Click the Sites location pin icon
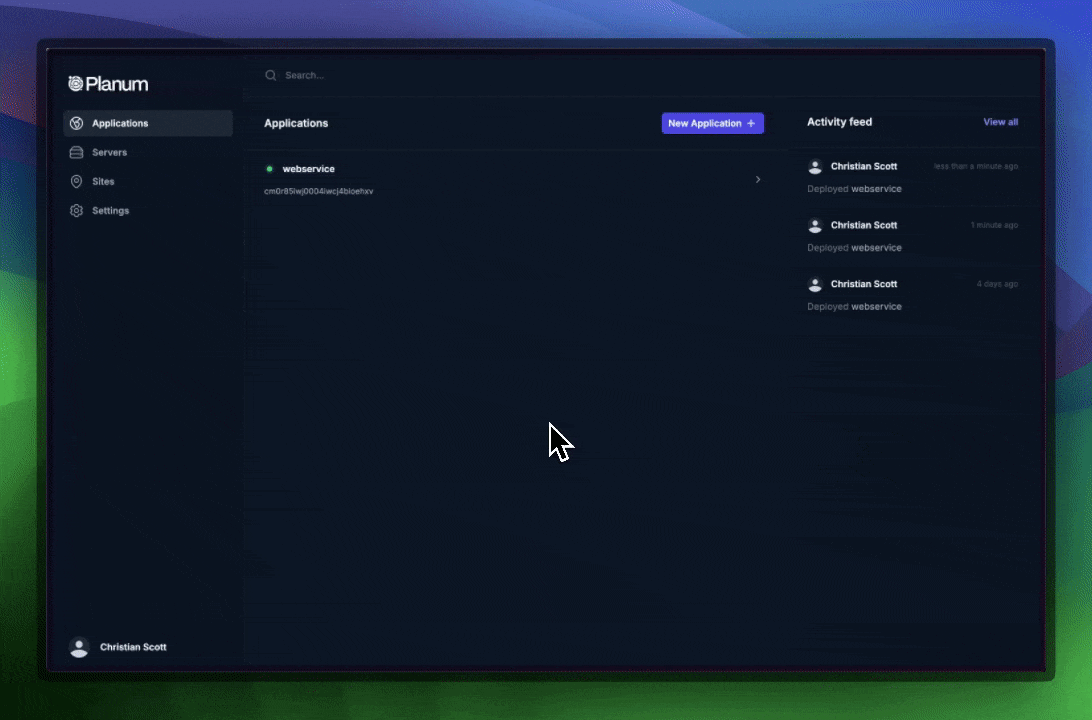This screenshot has width=1092, height=720. 77,181
